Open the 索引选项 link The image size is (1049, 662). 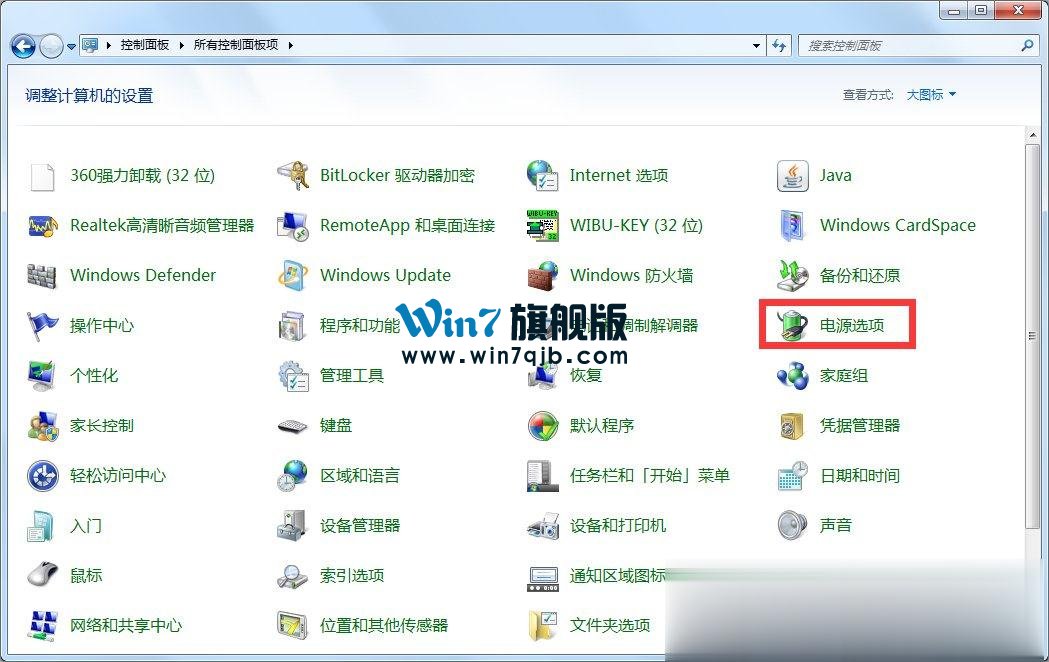352,576
